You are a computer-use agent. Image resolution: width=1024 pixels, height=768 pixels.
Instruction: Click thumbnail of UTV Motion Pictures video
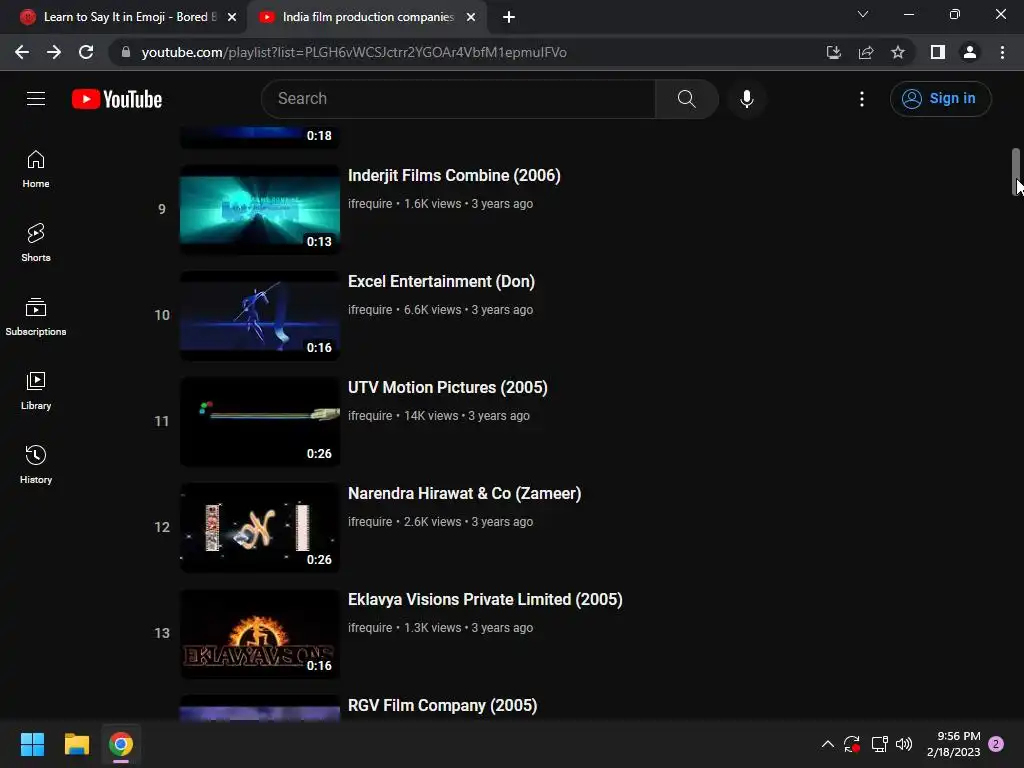[260, 421]
